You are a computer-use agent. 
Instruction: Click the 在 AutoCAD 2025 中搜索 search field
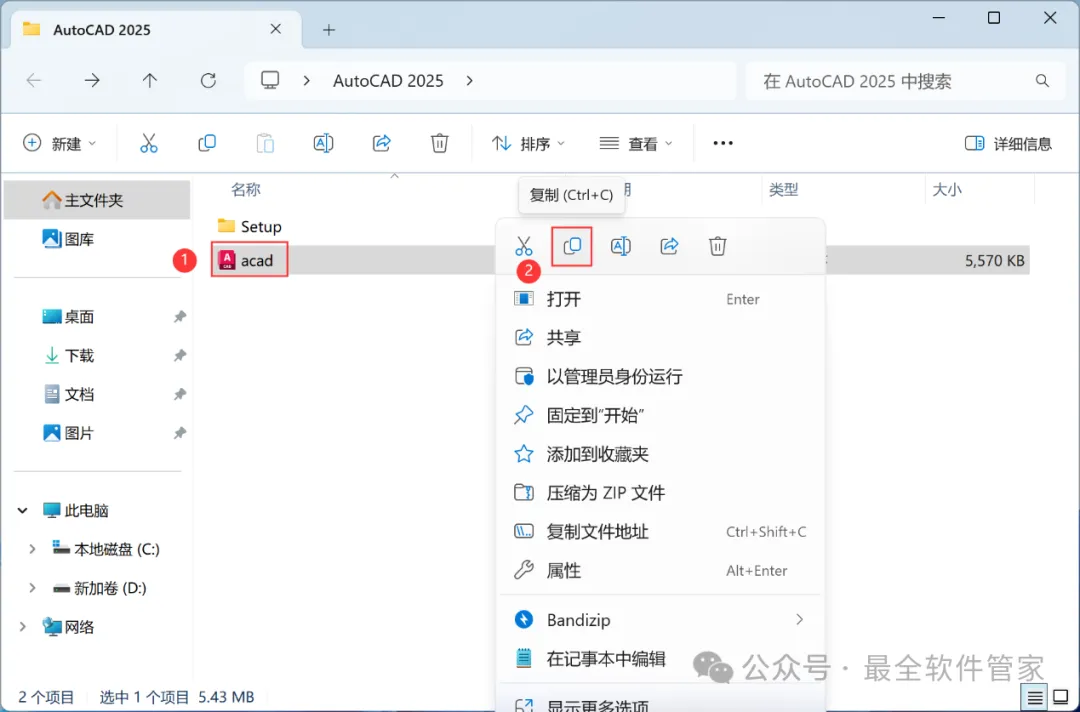click(x=906, y=81)
